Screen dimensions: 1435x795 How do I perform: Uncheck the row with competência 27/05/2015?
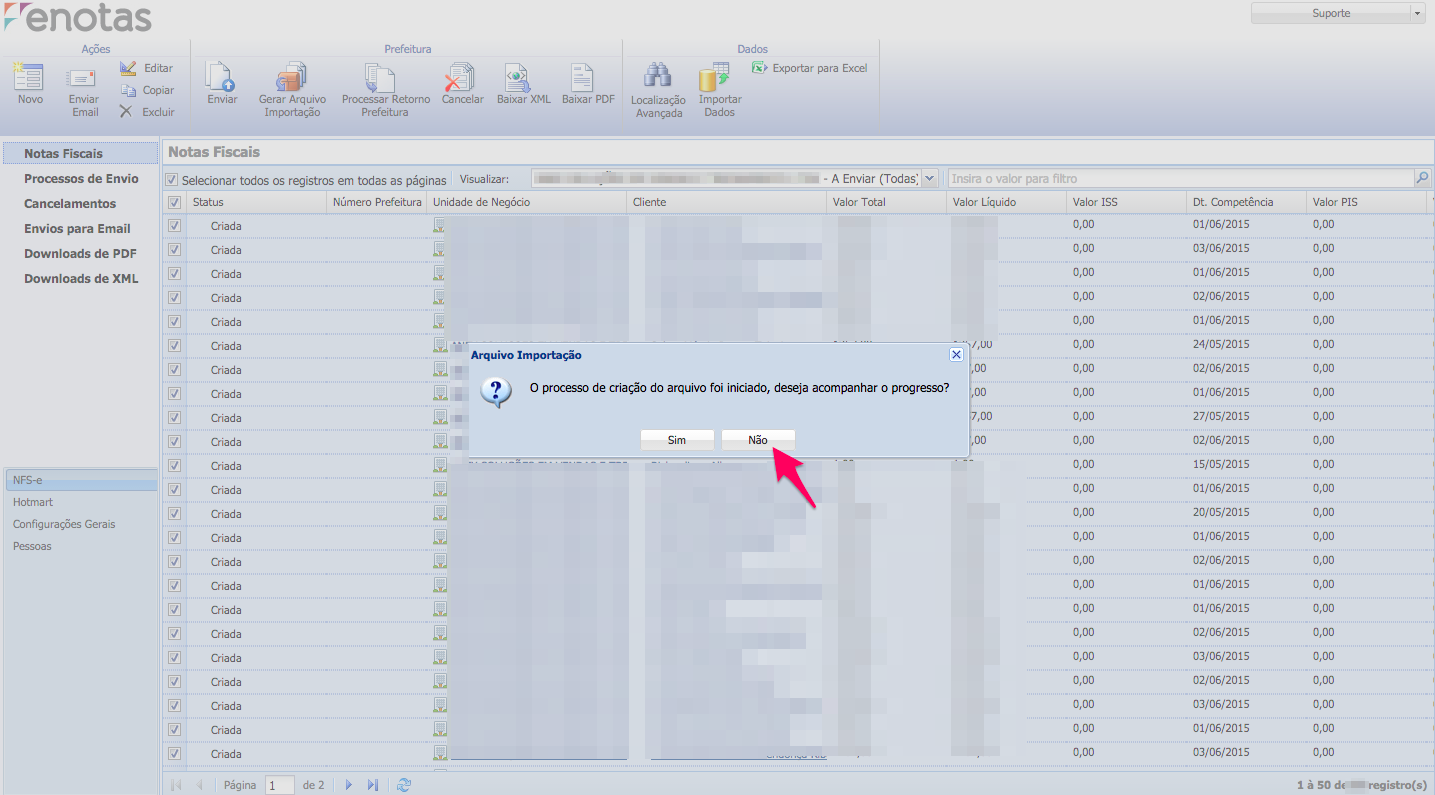click(175, 418)
